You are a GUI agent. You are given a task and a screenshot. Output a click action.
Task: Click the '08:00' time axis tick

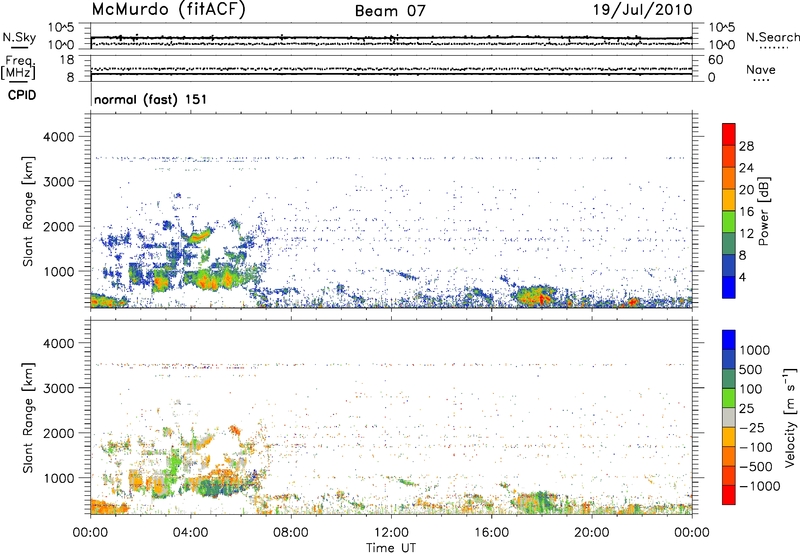(x=291, y=532)
